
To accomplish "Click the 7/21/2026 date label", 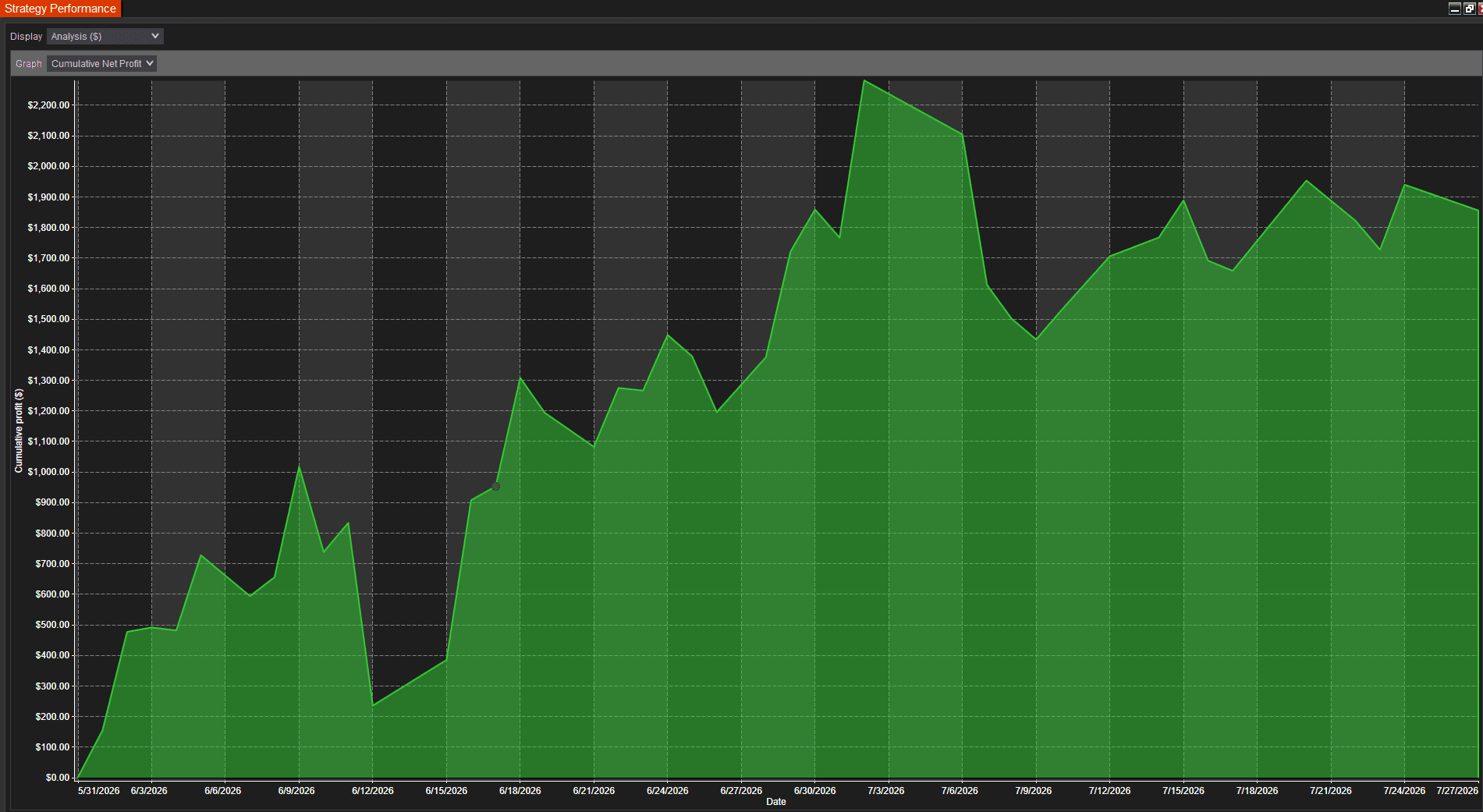I will click(x=1331, y=791).
